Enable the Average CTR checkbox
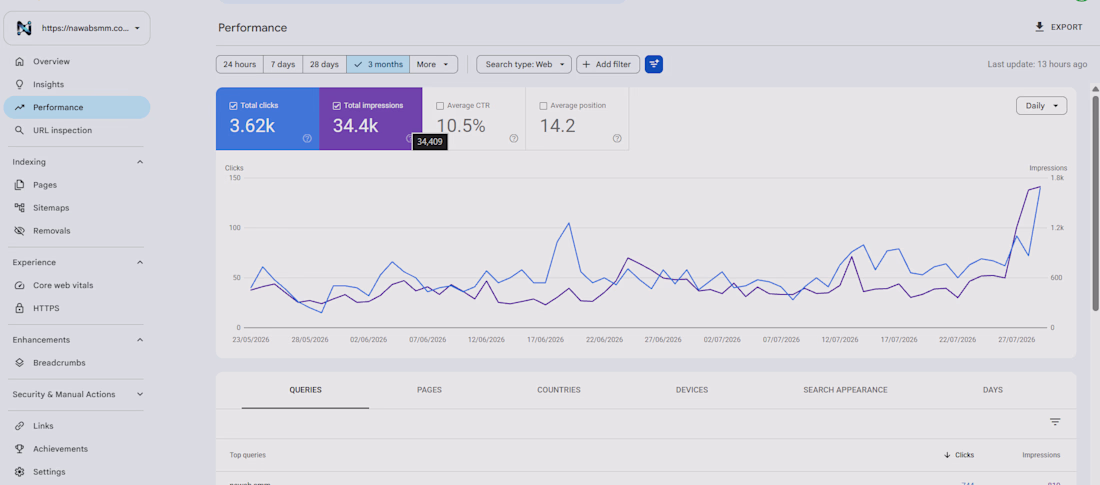The width and height of the screenshot is (1100, 485). 440,106
